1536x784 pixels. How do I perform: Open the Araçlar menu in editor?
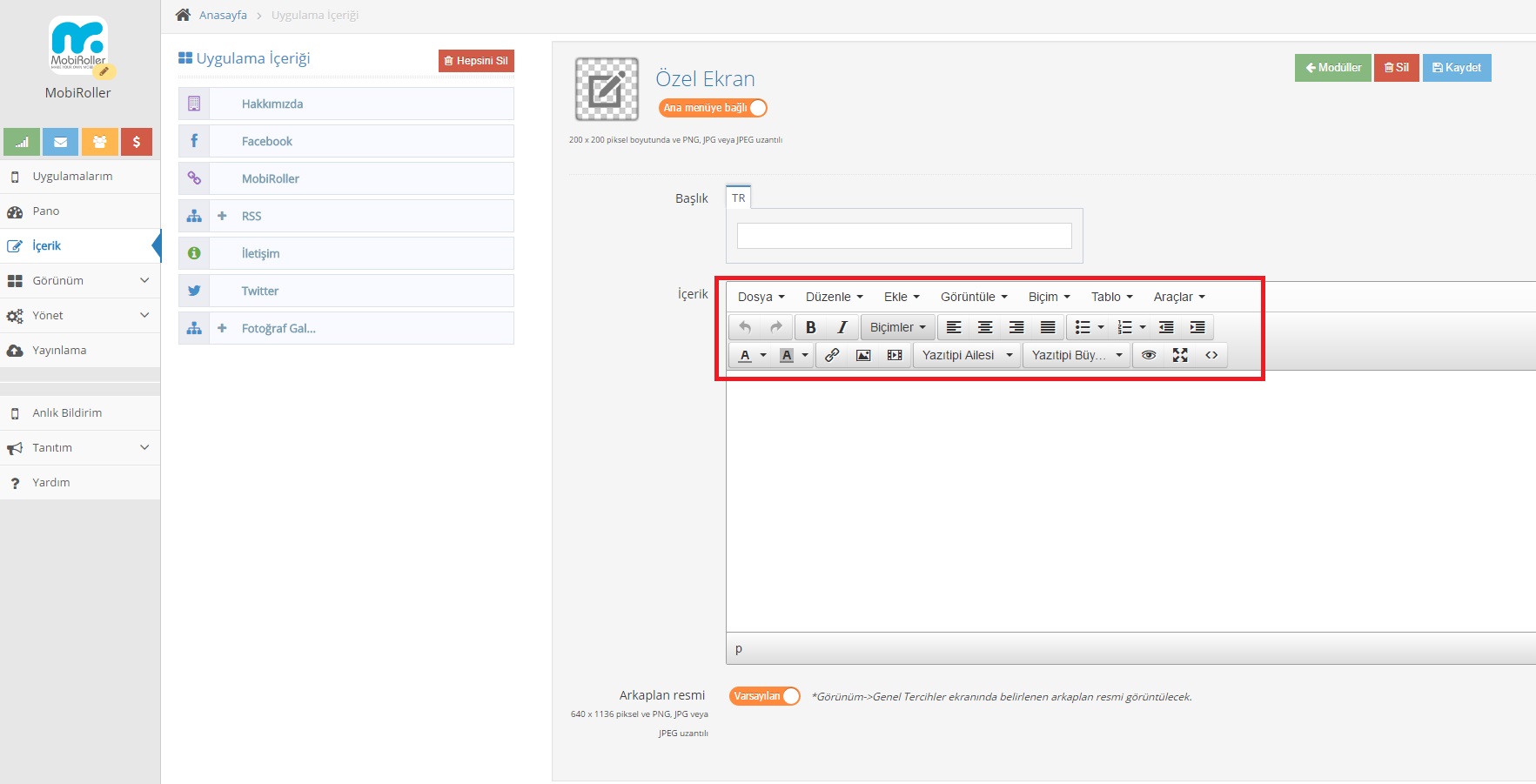tap(1179, 297)
